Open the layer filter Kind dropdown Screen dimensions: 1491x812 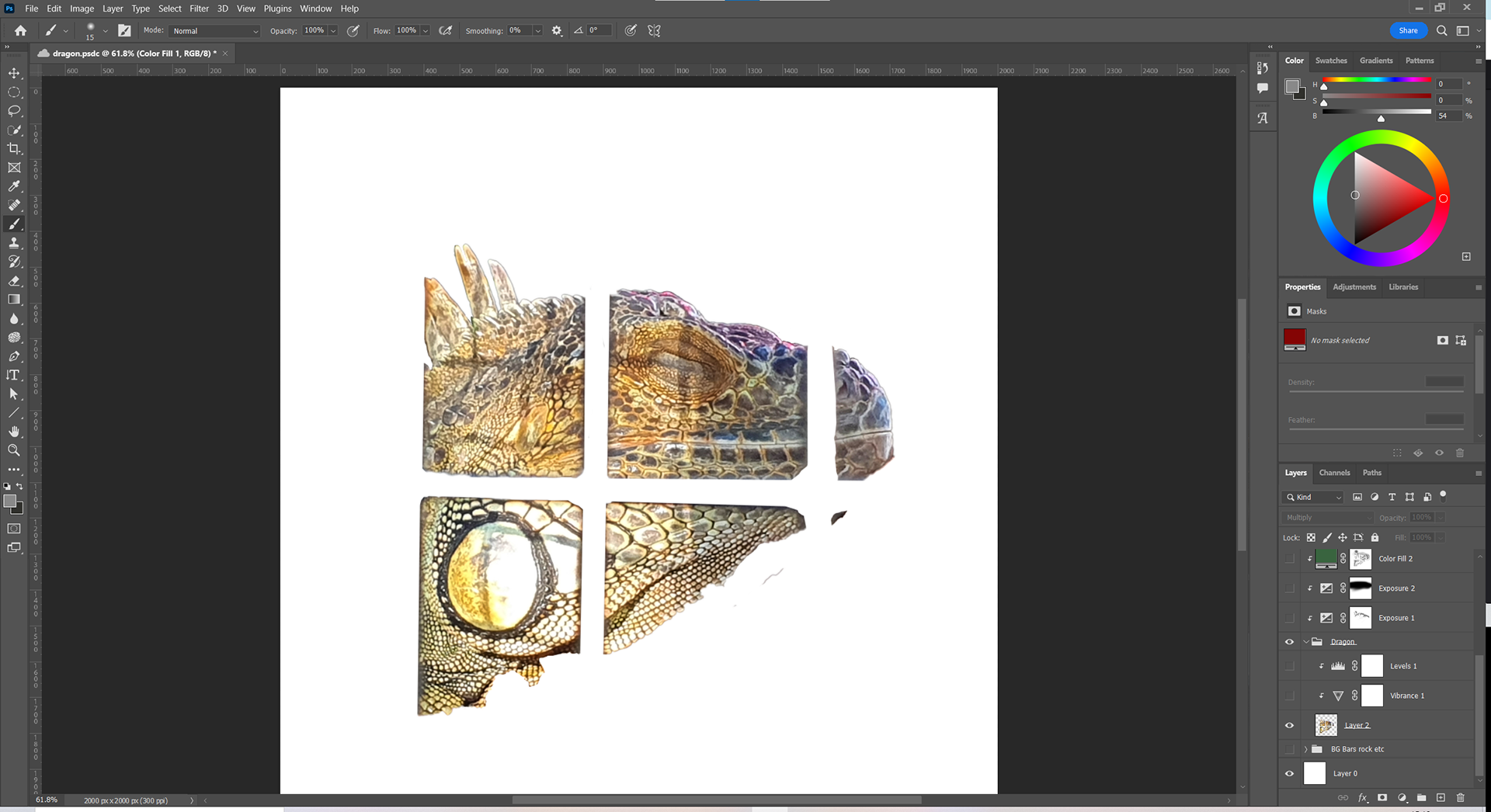1313,497
